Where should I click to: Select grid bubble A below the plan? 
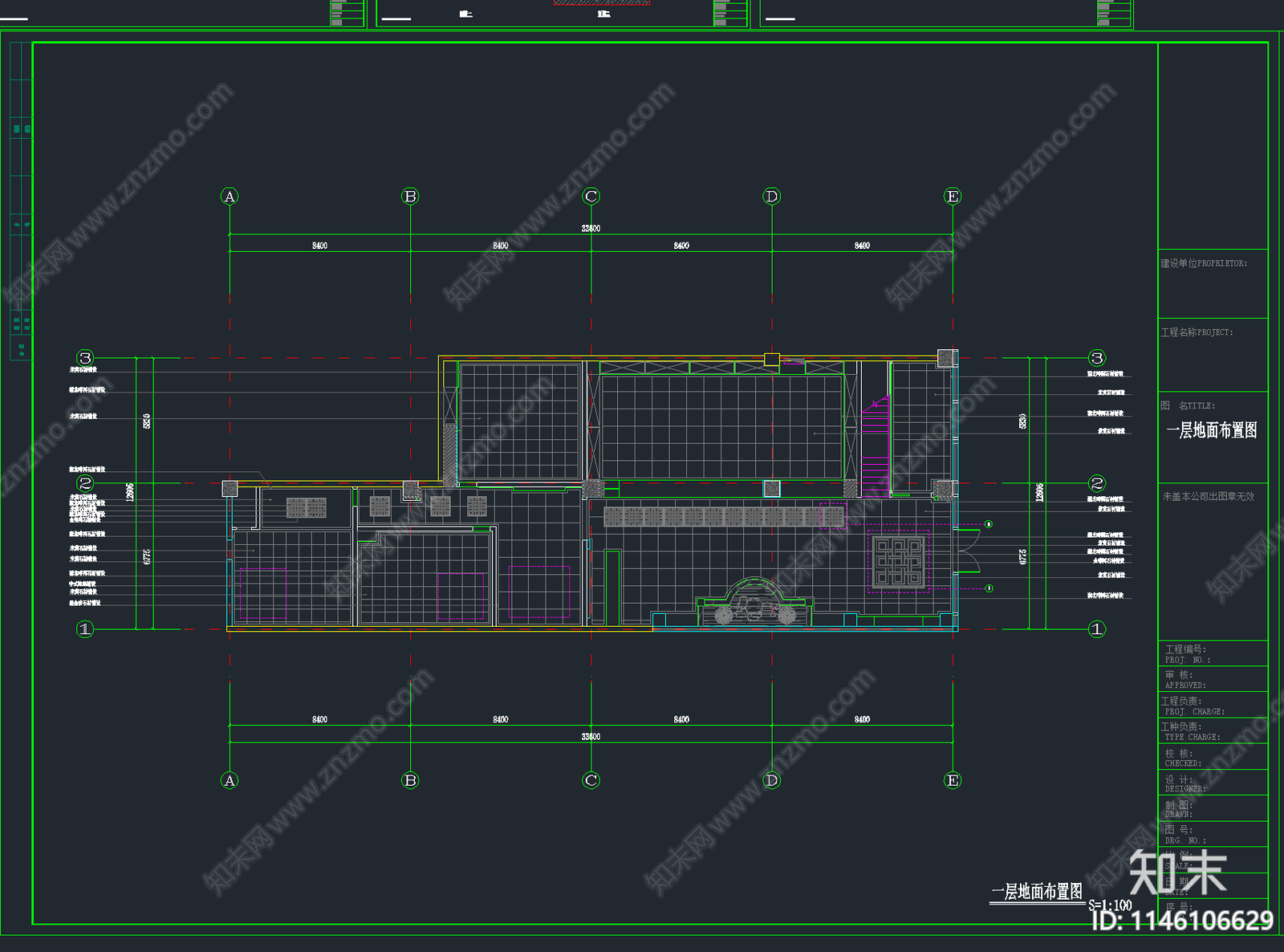click(230, 780)
